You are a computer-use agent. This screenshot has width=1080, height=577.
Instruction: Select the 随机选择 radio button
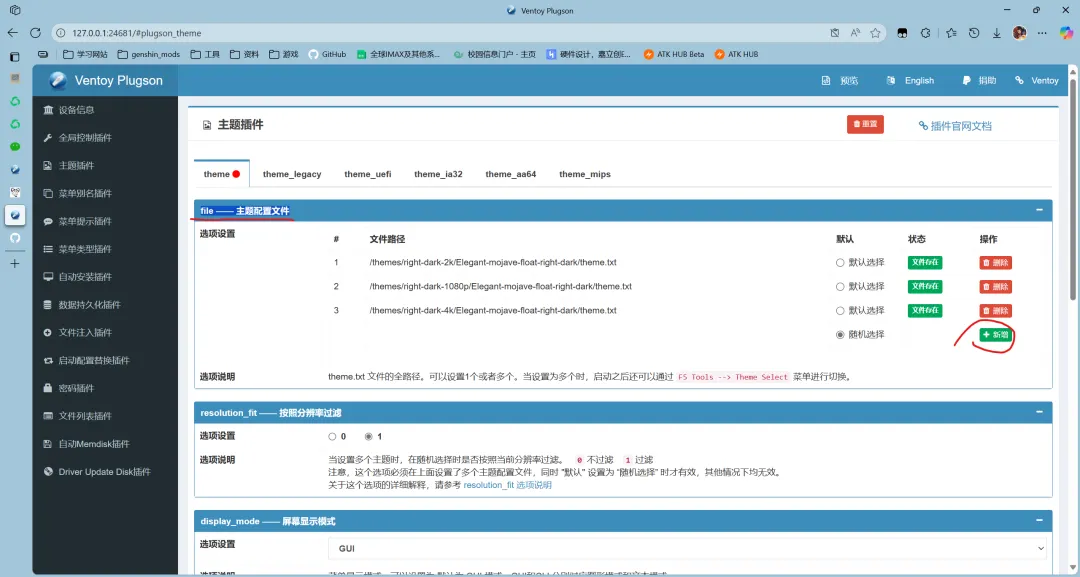pos(839,335)
